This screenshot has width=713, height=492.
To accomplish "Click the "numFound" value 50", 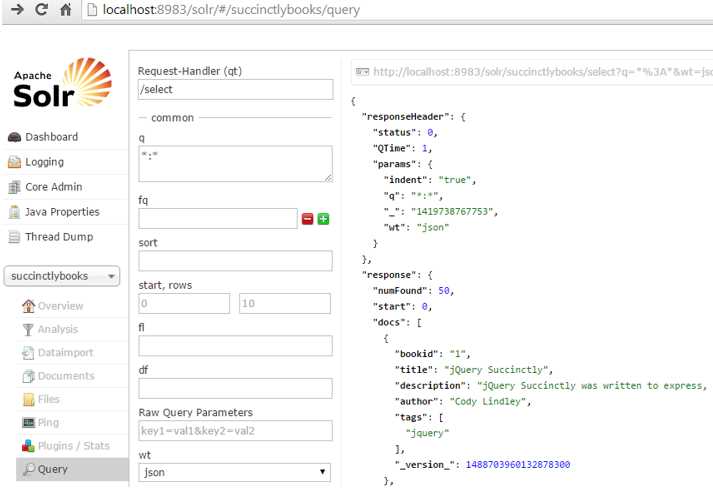I will click(x=444, y=291).
